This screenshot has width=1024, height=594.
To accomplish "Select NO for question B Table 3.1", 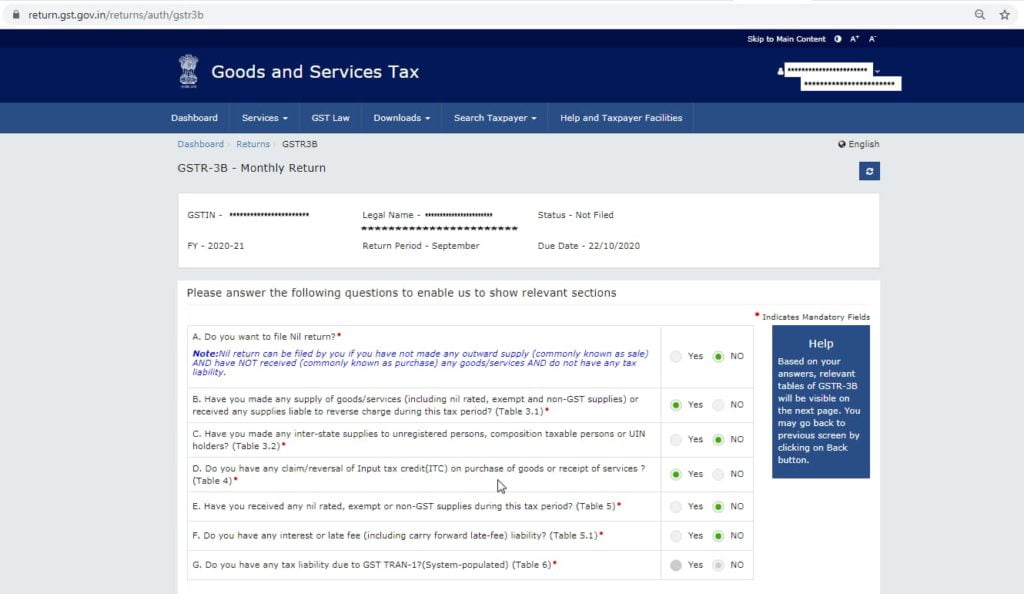I will (718, 405).
